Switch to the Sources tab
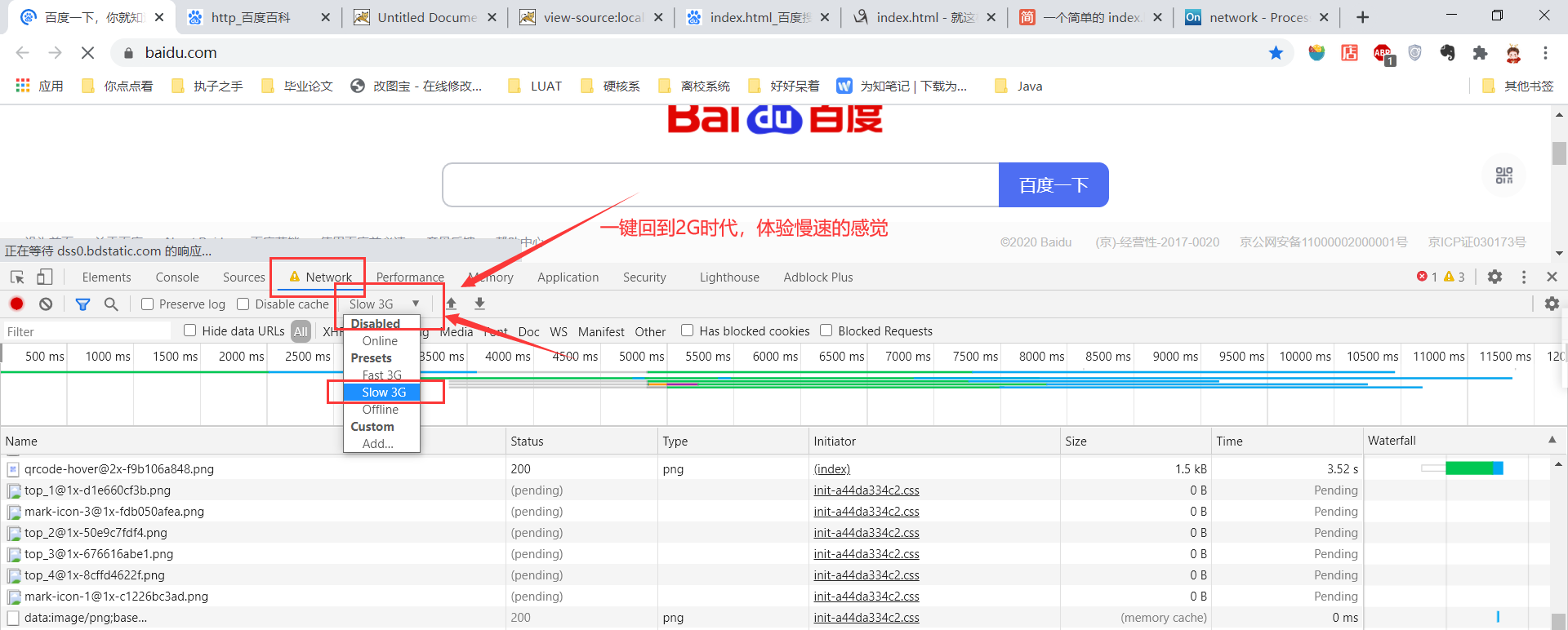The width and height of the screenshot is (1568, 630). pyautogui.click(x=244, y=277)
